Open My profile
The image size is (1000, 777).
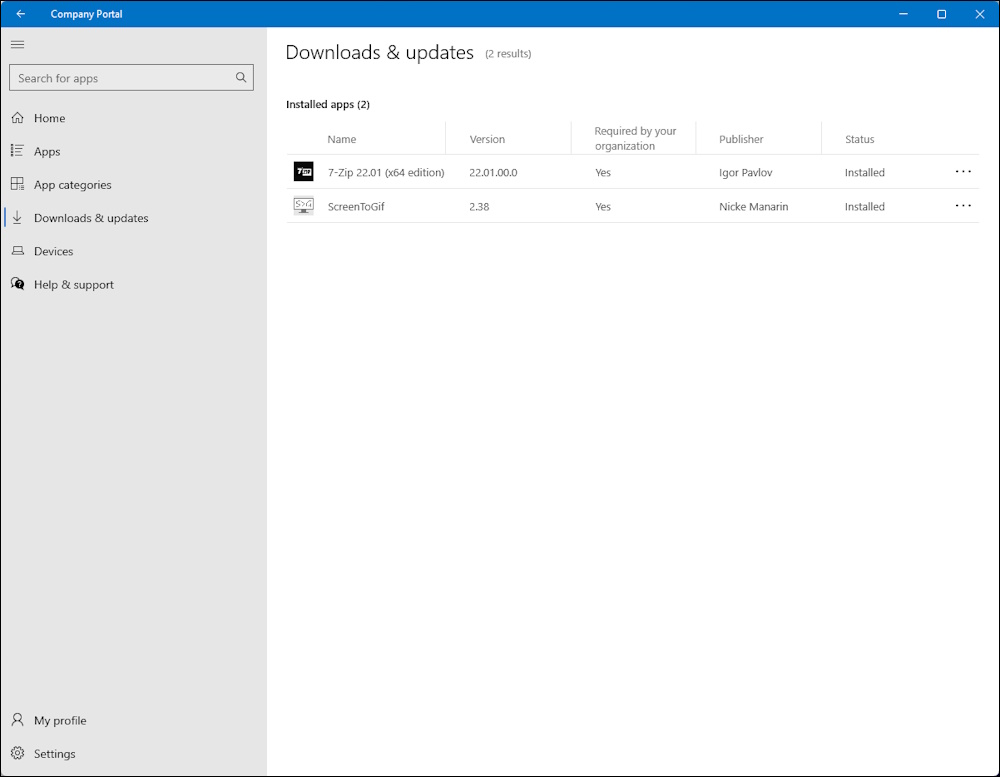(134, 720)
